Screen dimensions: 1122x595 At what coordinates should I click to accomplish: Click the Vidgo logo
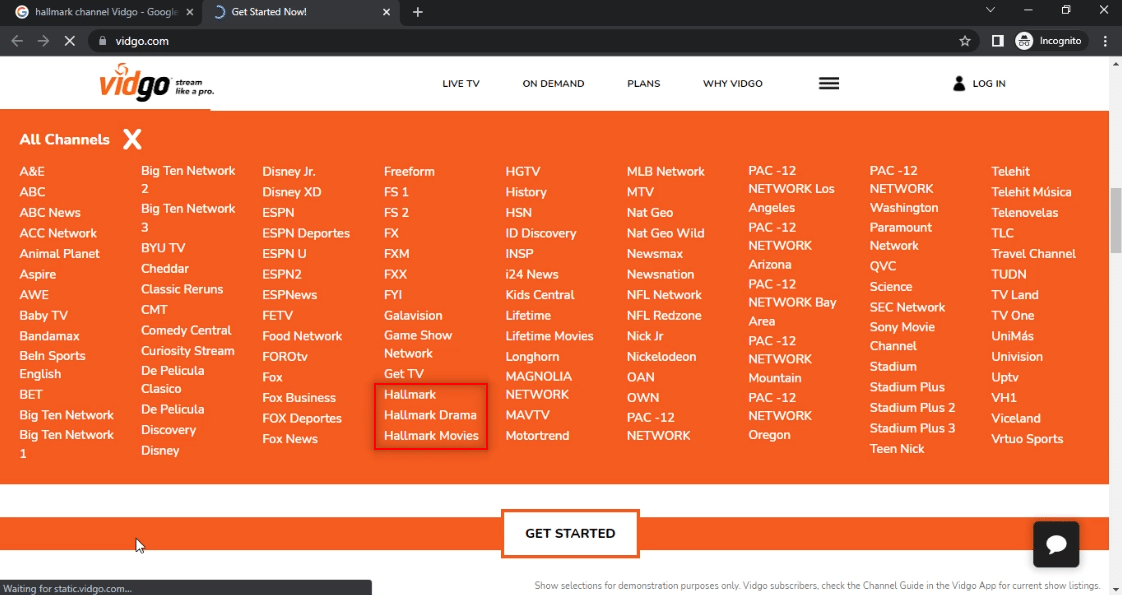(x=157, y=82)
